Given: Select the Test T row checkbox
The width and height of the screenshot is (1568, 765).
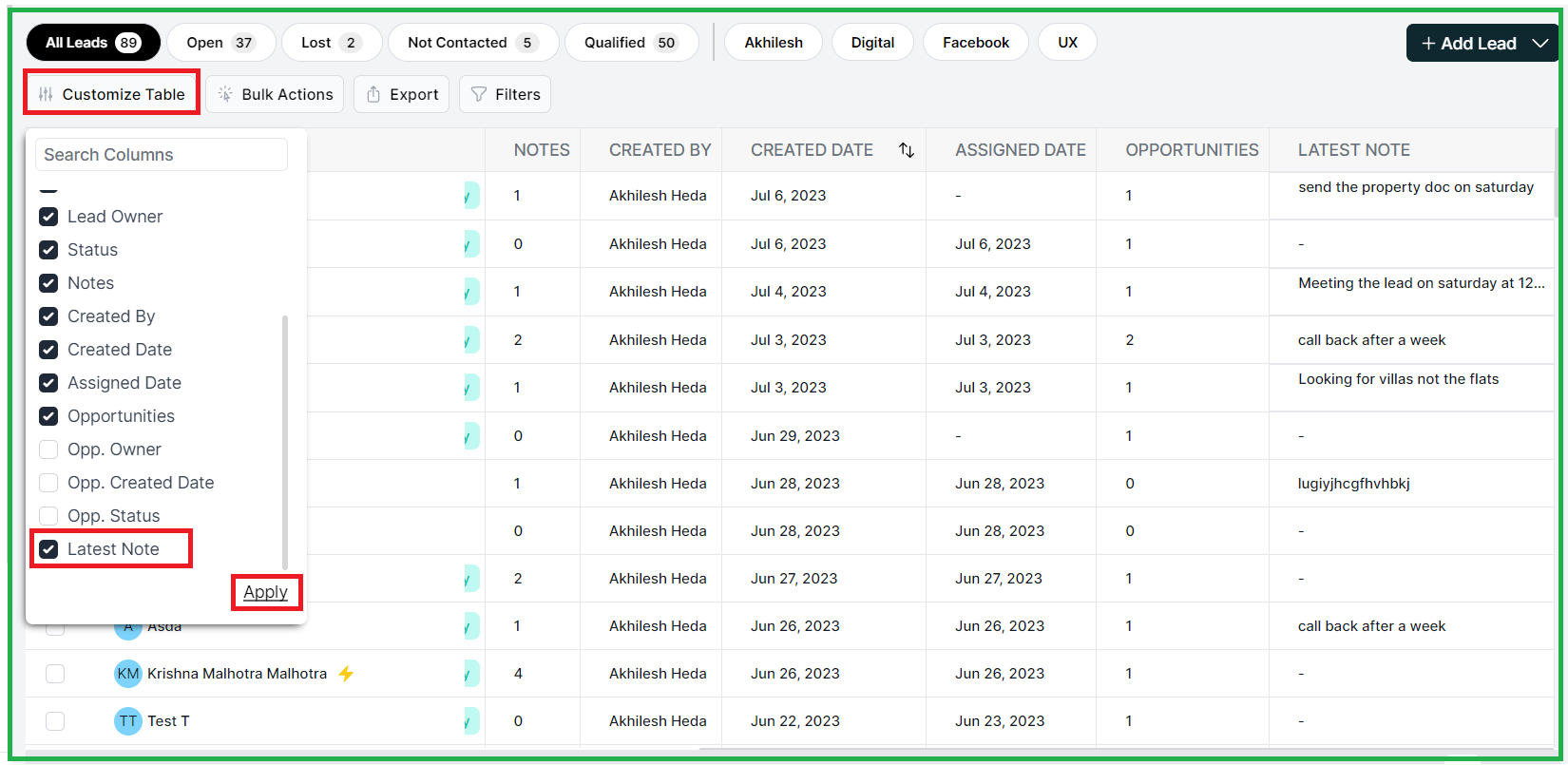Looking at the screenshot, I should (55, 721).
